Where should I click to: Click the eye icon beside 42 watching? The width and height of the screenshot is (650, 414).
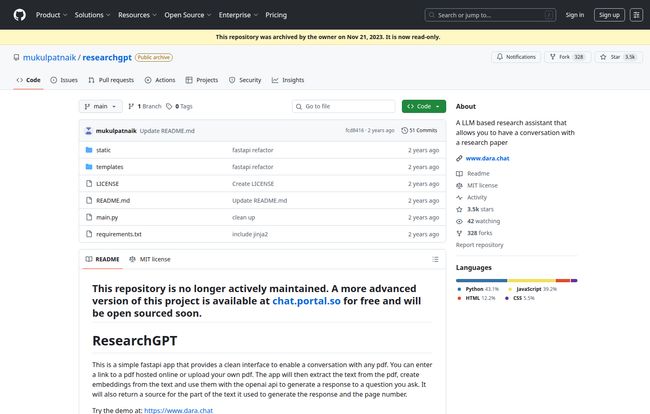click(x=459, y=221)
